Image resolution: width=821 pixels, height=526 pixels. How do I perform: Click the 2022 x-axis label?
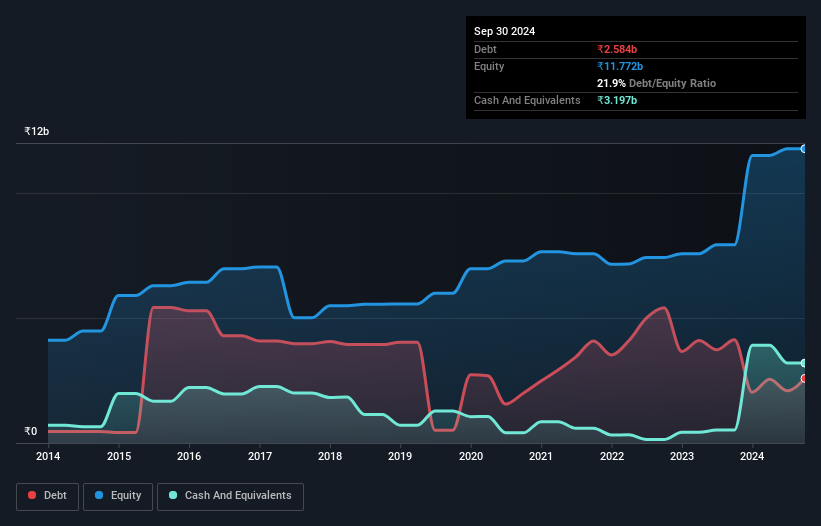[612, 456]
